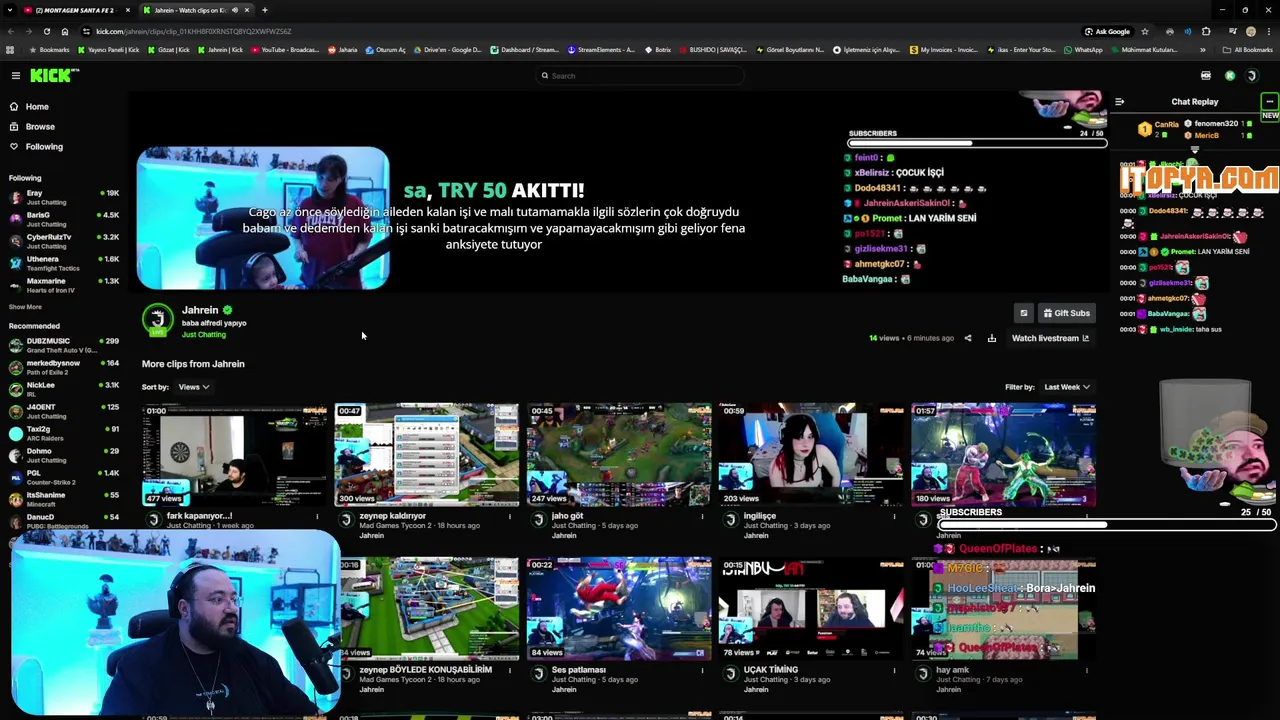1280x720 pixels.
Task: Open Jahrein channel name link
Action: tap(200, 310)
